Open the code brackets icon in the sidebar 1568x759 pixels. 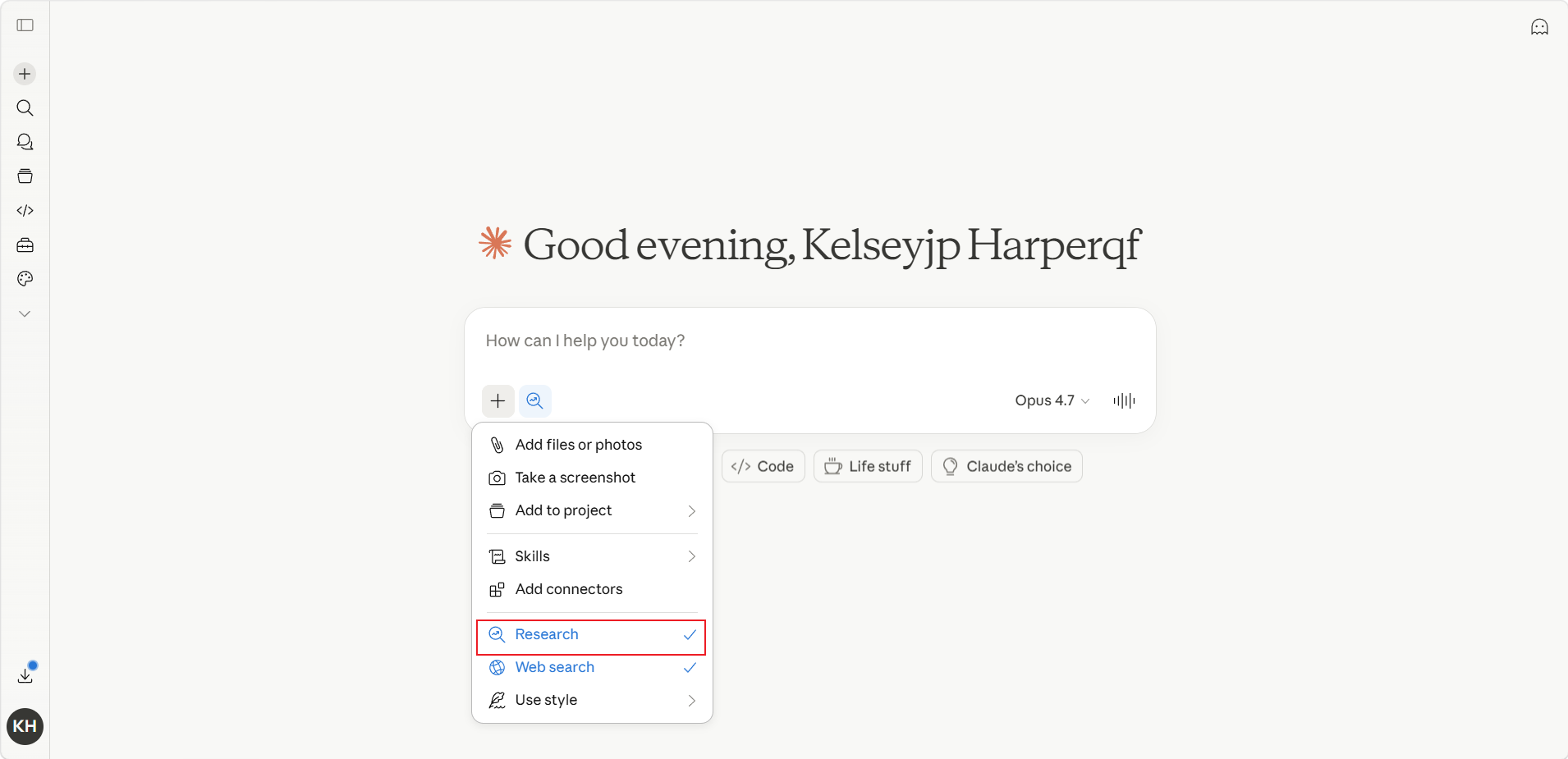point(25,211)
